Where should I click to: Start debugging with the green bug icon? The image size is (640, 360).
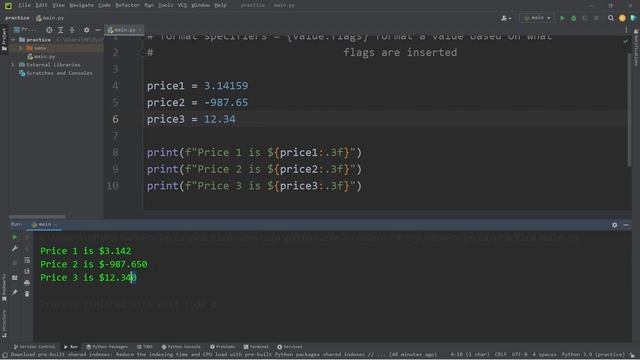point(573,18)
